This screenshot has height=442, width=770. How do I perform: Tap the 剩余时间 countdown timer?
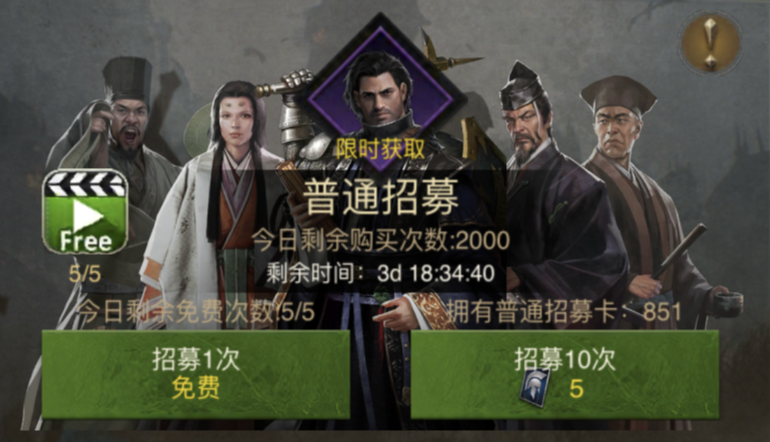click(x=381, y=273)
